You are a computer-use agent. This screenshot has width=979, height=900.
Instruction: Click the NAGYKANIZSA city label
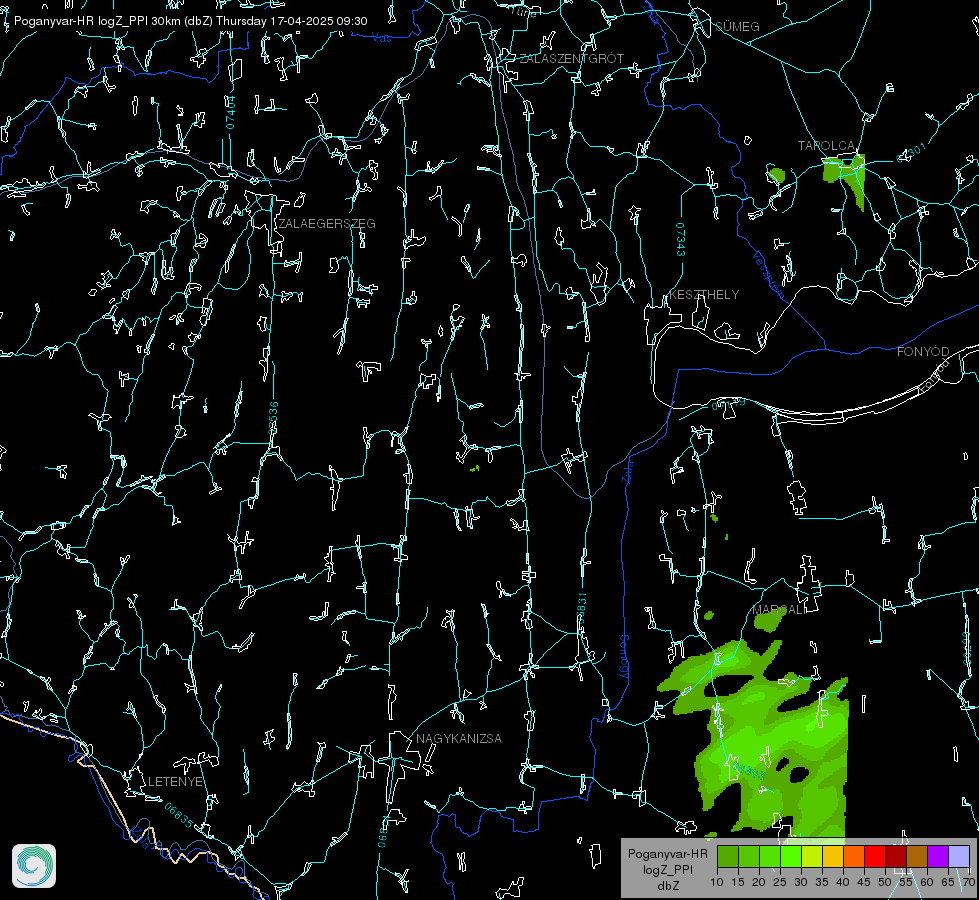tap(459, 738)
